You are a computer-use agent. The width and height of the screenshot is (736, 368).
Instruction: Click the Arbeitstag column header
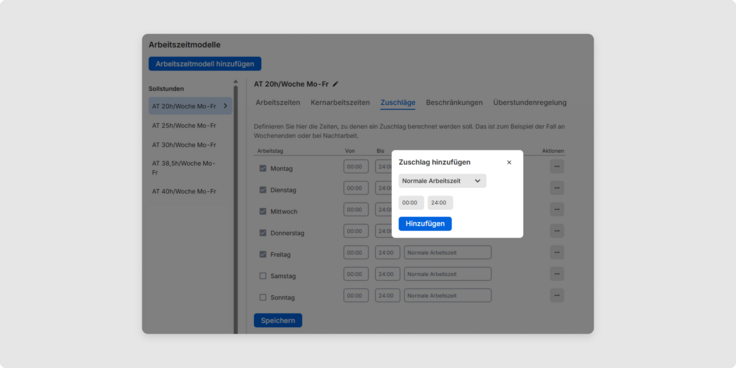[x=270, y=151]
